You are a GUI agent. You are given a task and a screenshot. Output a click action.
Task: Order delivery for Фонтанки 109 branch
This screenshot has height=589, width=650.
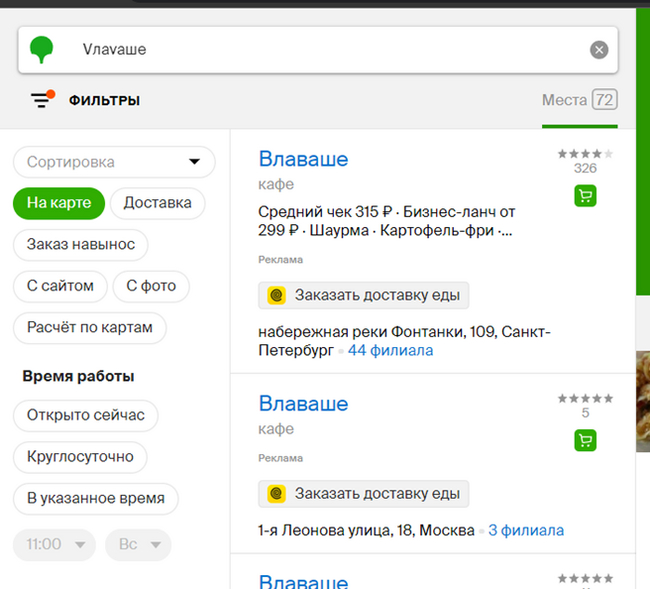364,296
